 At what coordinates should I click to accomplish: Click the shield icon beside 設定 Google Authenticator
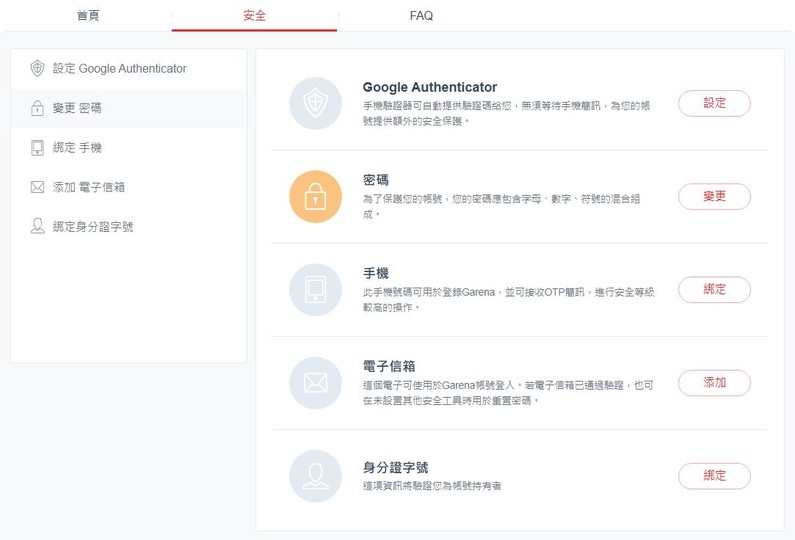pyautogui.click(x=37, y=69)
